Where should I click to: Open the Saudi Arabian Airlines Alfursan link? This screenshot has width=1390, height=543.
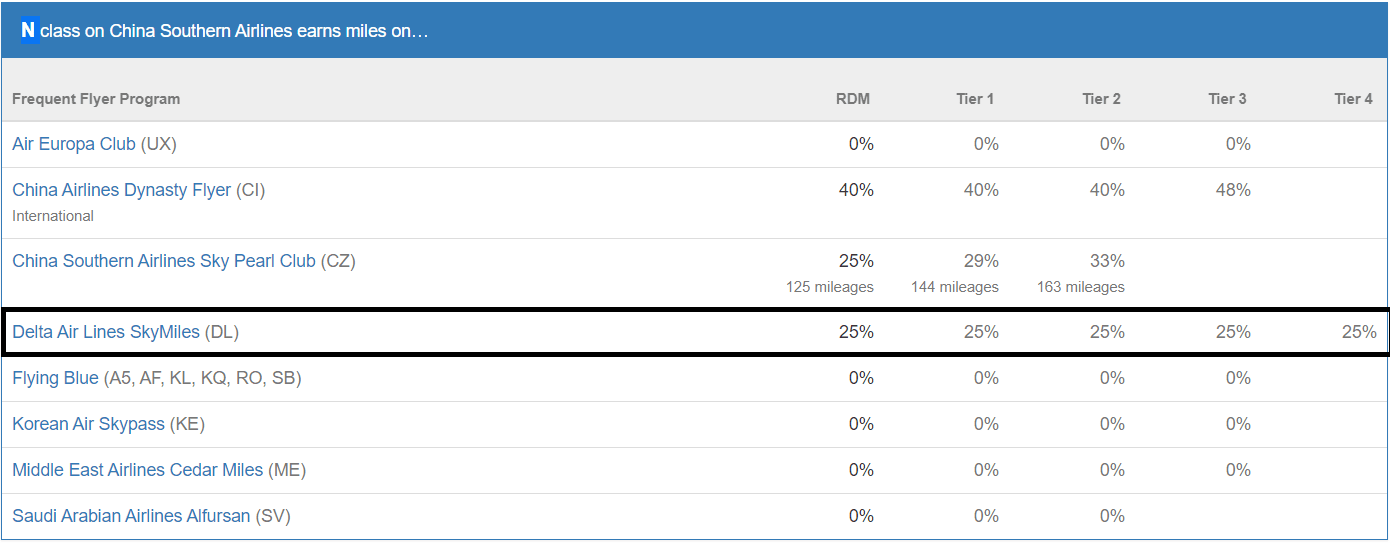click(x=132, y=516)
